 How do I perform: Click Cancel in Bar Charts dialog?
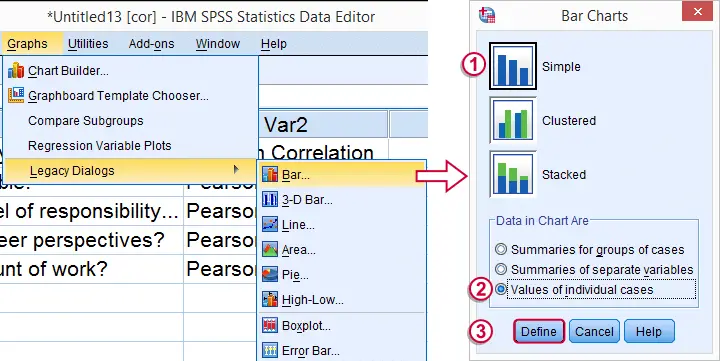tap(594, 331)
